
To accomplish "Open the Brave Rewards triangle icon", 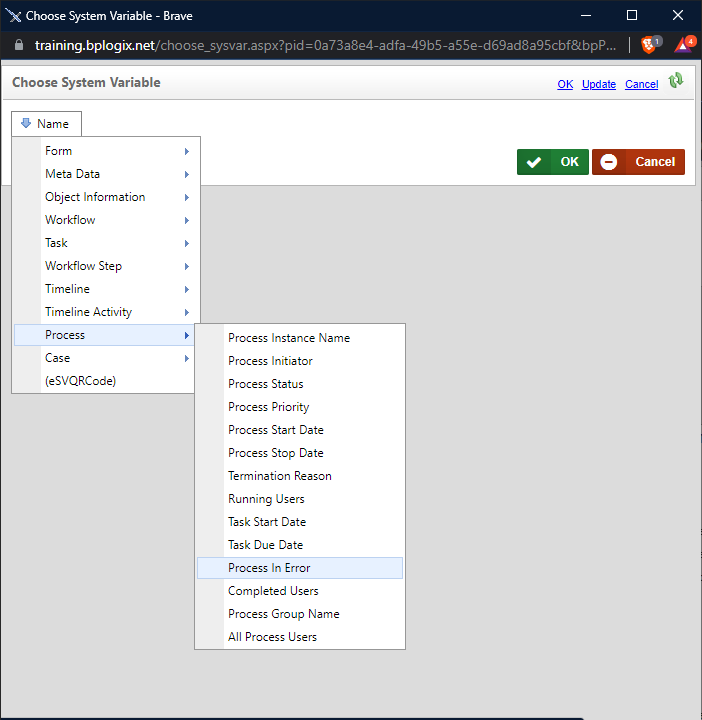I will point(685,45).
